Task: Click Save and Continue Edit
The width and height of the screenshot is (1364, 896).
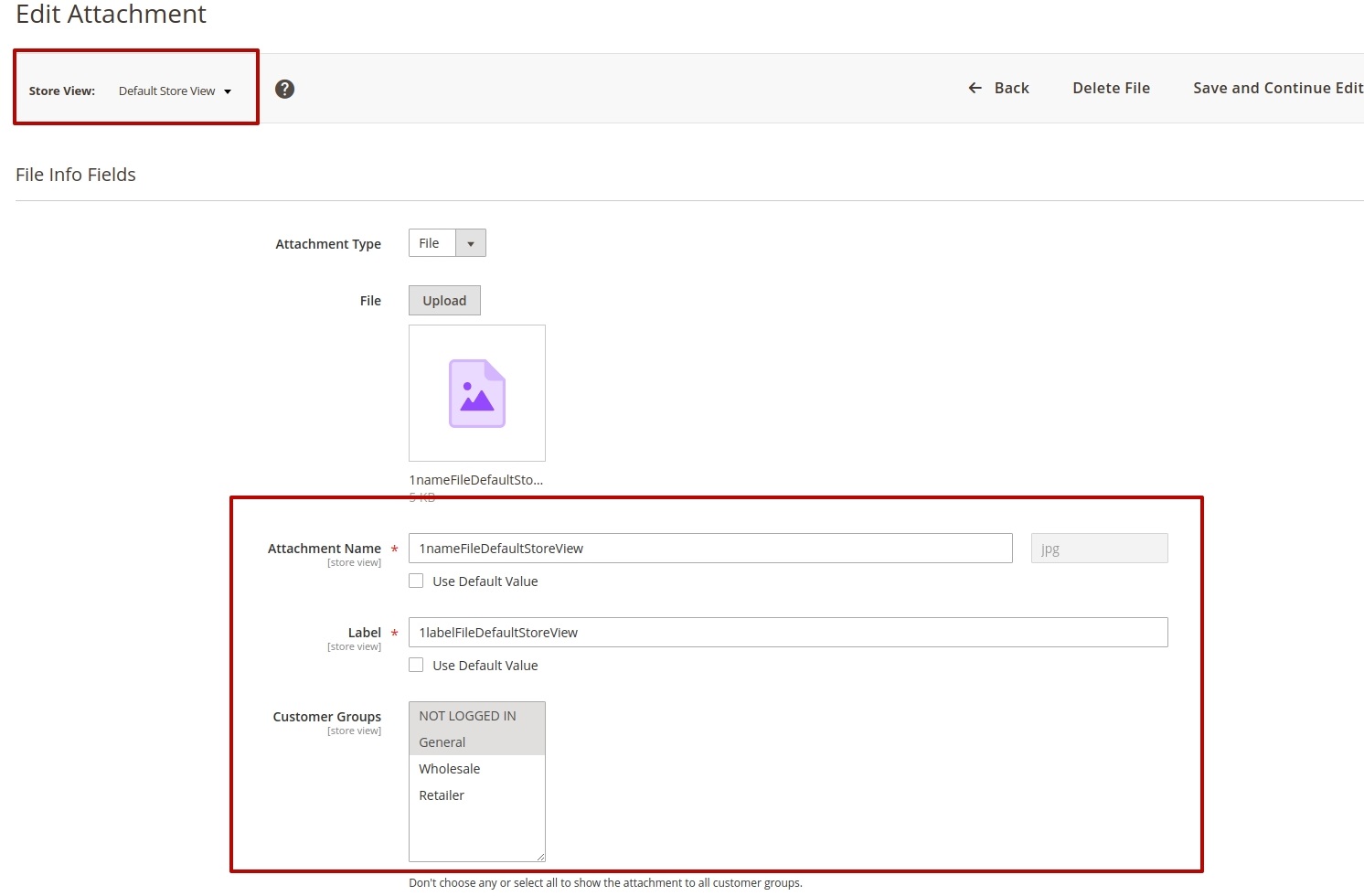Action: coord(1277,88)
